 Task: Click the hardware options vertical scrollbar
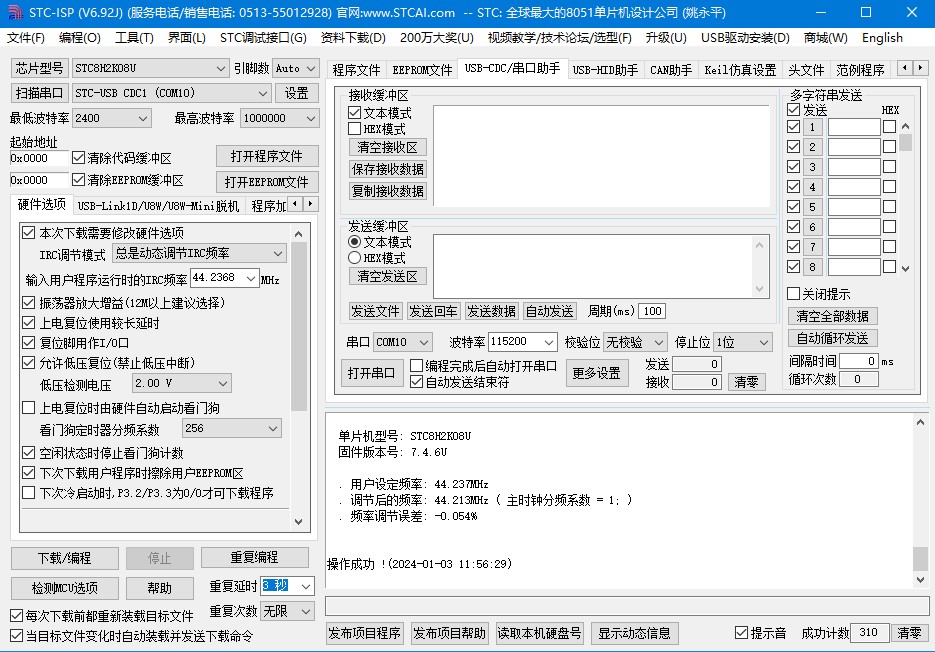coord(299,377)
